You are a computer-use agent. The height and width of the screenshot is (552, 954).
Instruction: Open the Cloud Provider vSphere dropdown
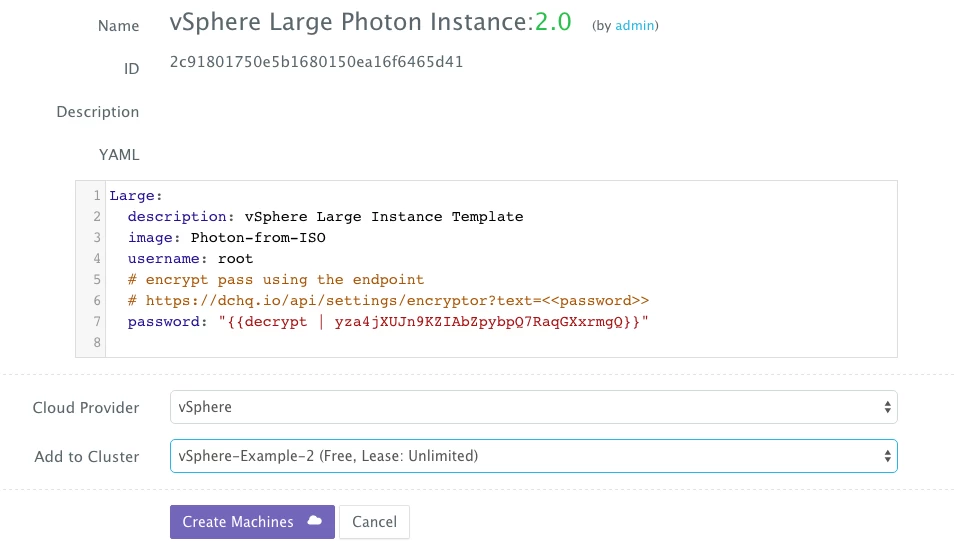tap(534, 407)
